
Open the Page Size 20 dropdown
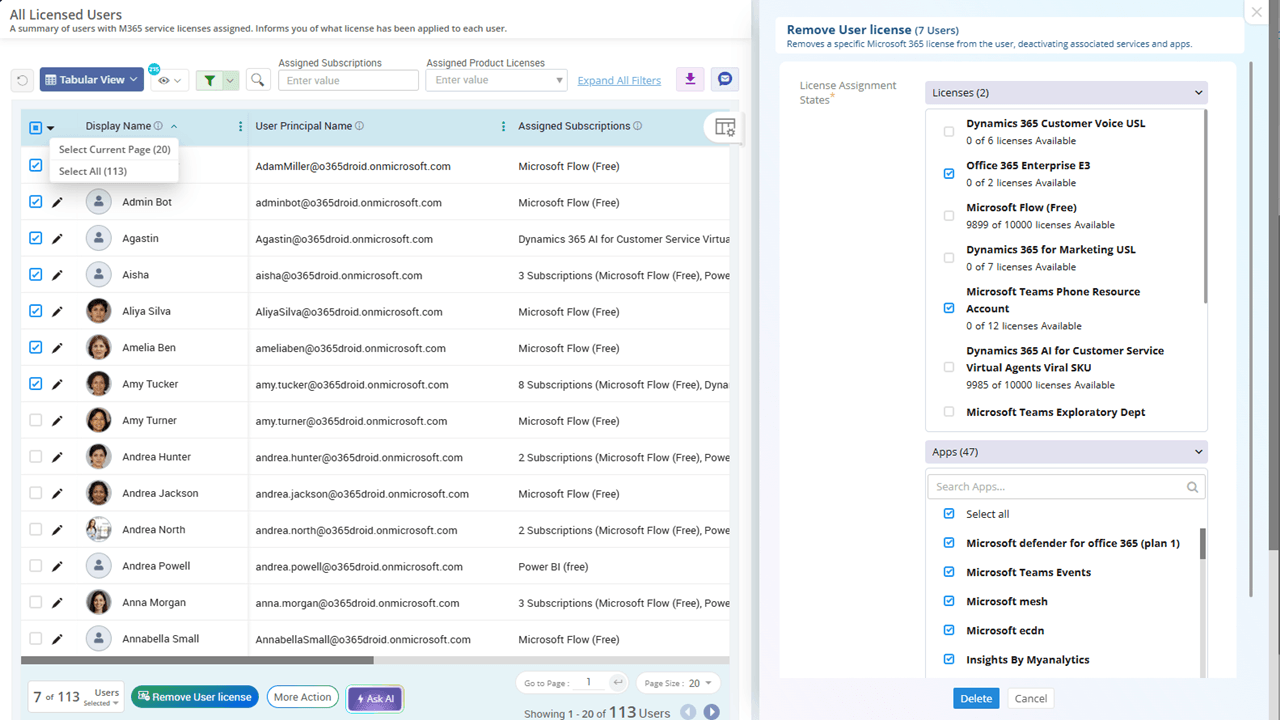tap(678, 683)
